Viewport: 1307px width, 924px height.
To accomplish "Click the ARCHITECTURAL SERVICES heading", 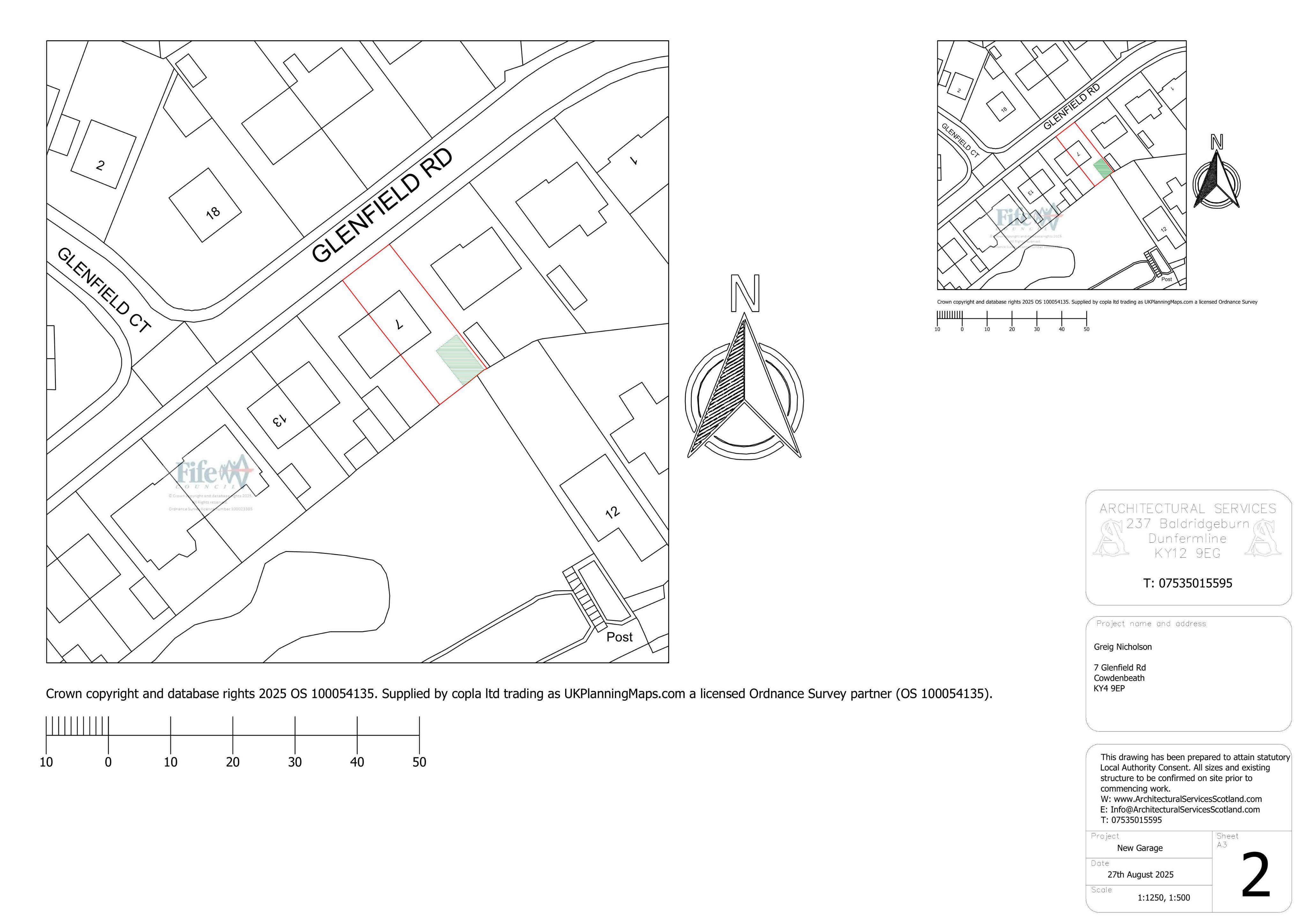I will [x=1188, y=508].
